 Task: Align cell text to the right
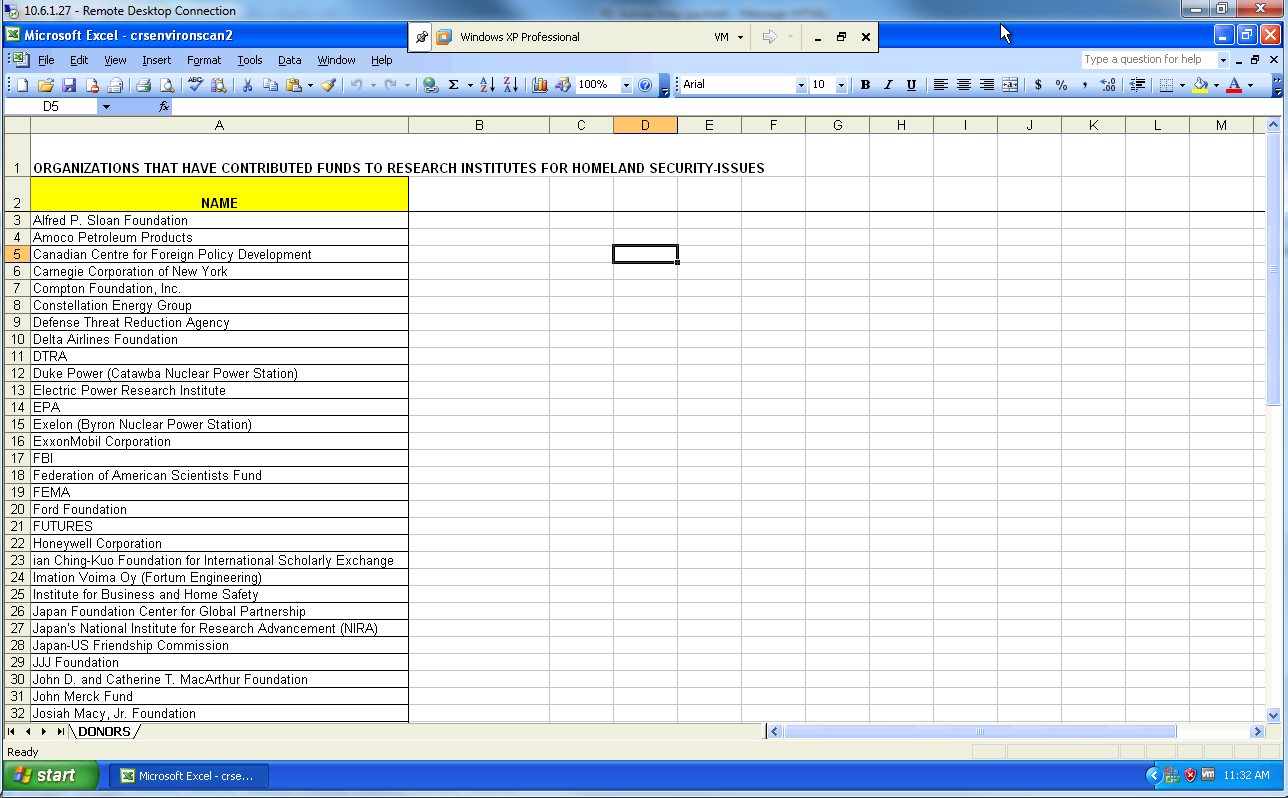tap(987, 85)
